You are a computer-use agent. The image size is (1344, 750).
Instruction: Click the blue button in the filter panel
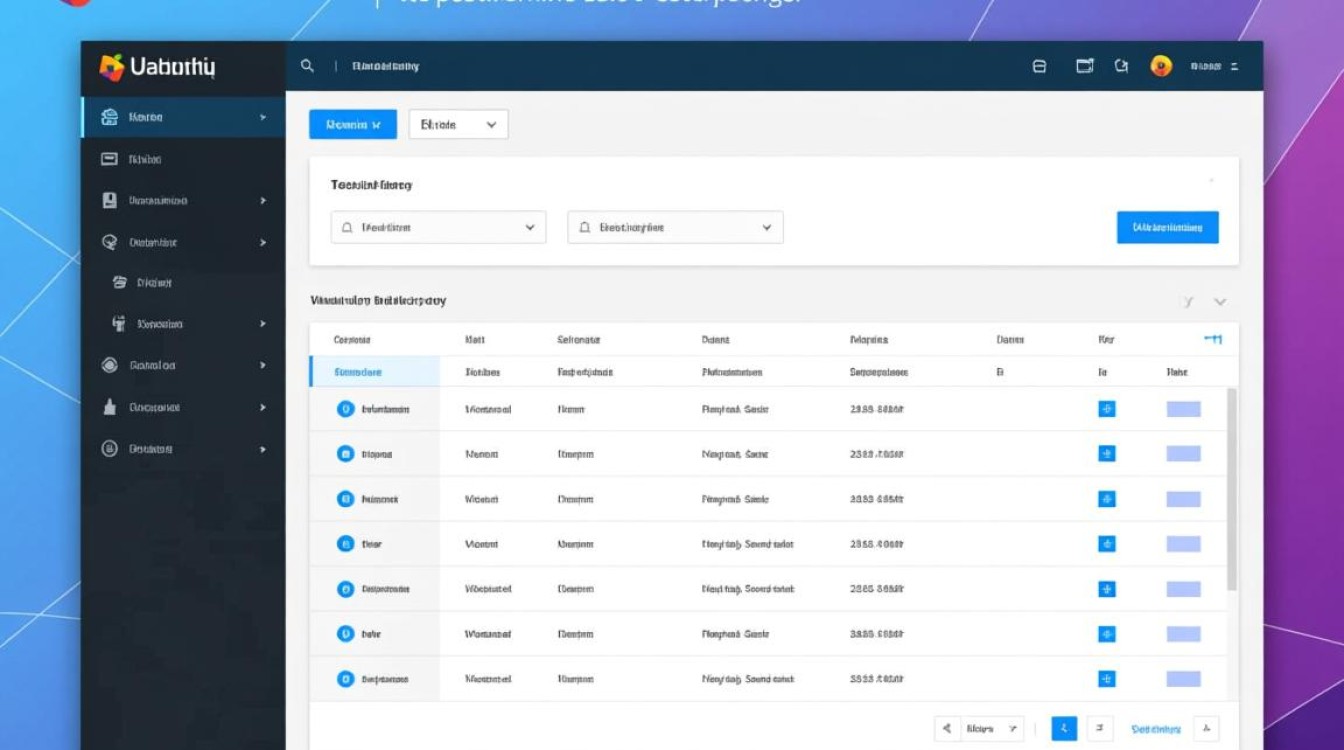[x=1167, y=227]
